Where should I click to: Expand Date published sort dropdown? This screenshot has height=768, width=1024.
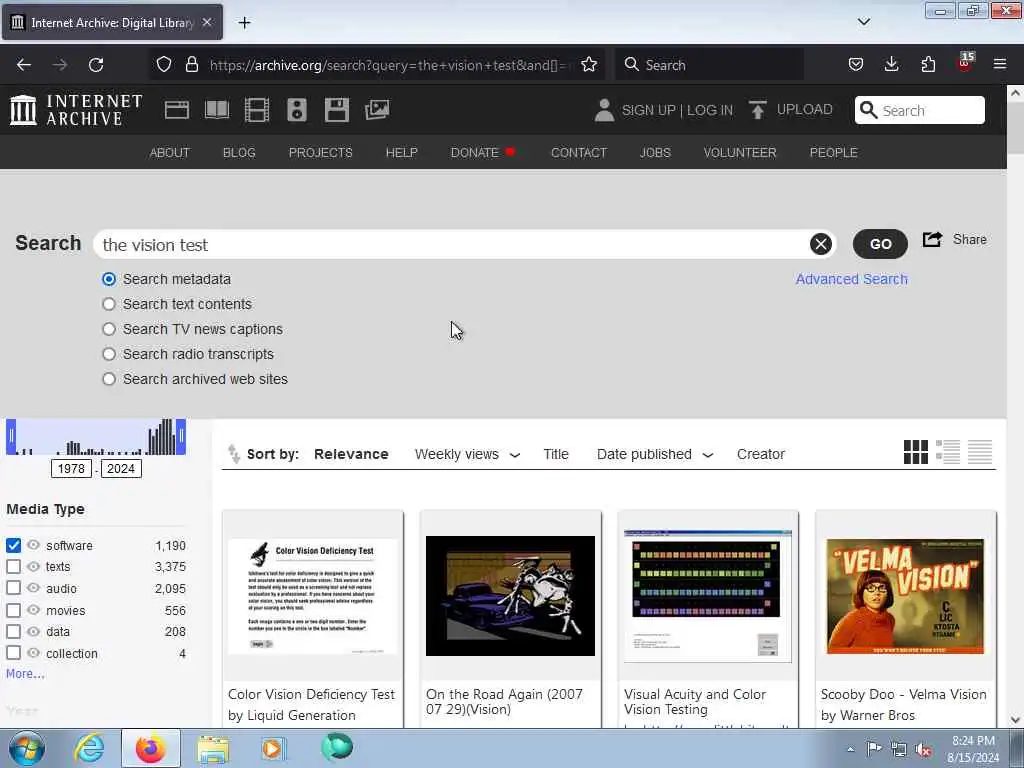click(x=708, y=455)
